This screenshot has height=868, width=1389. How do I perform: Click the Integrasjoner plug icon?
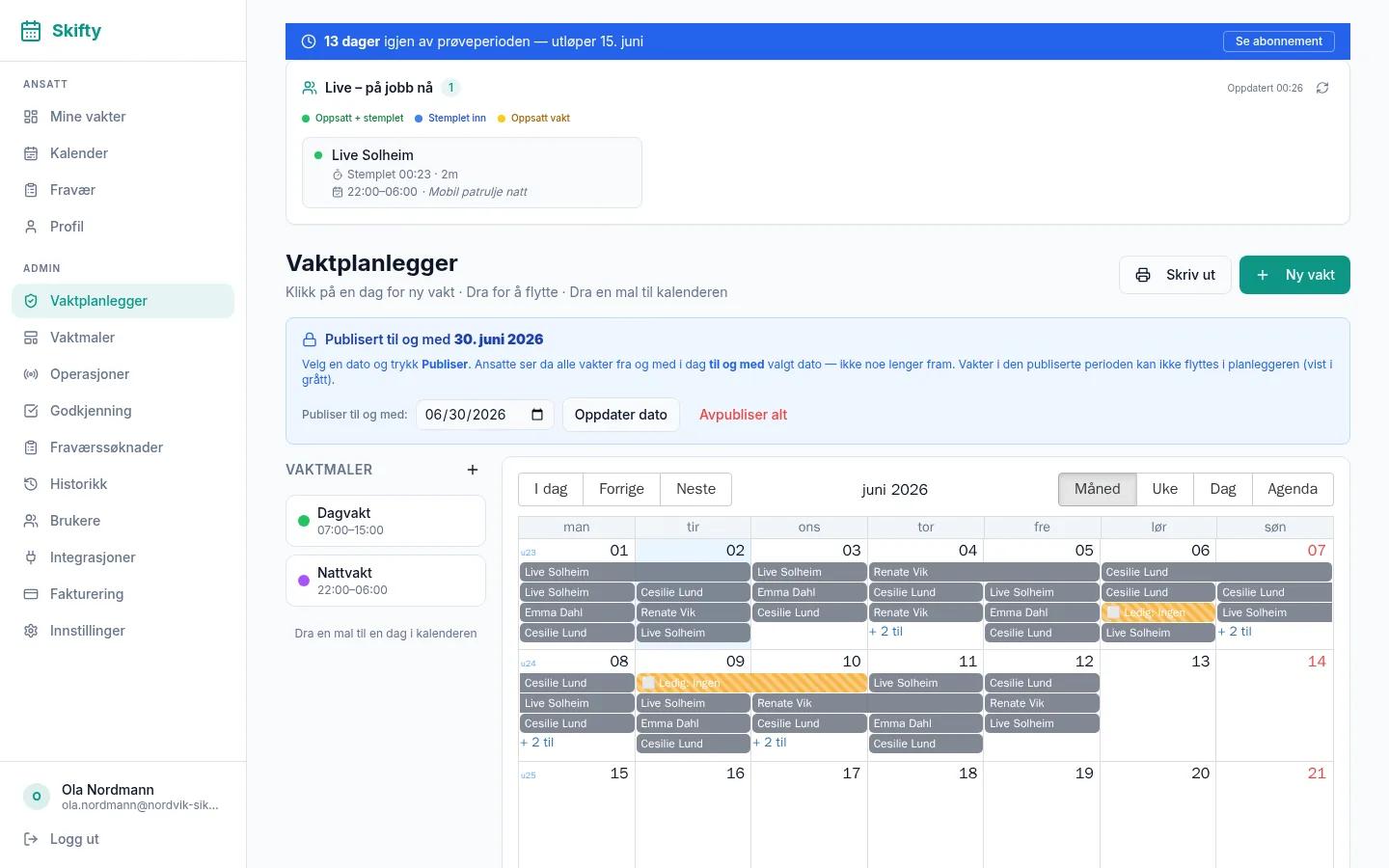point(31,557)
